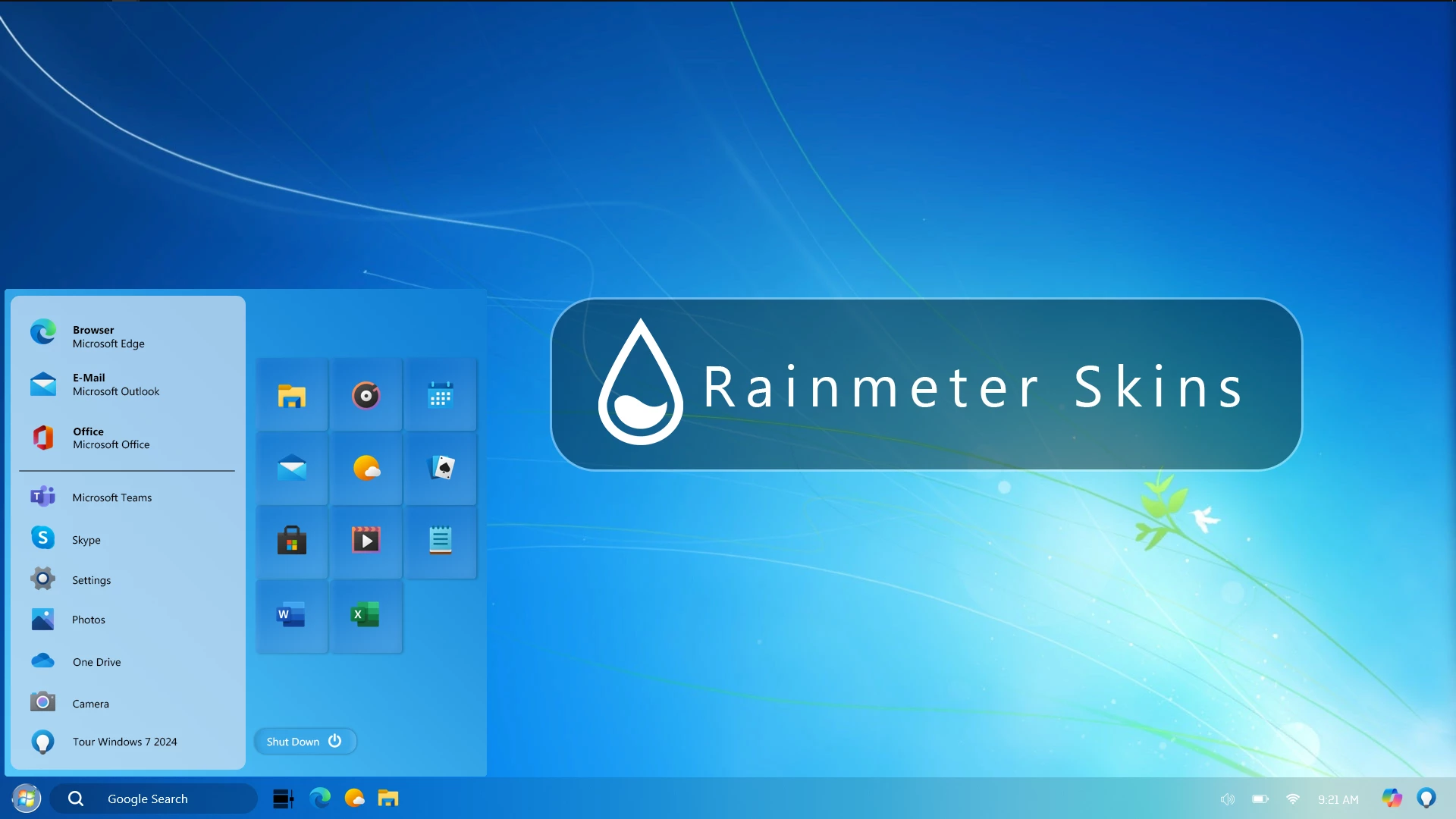Launch the Word tile
The height and width of the screenshot is (819, 1456).
[292, 617]
